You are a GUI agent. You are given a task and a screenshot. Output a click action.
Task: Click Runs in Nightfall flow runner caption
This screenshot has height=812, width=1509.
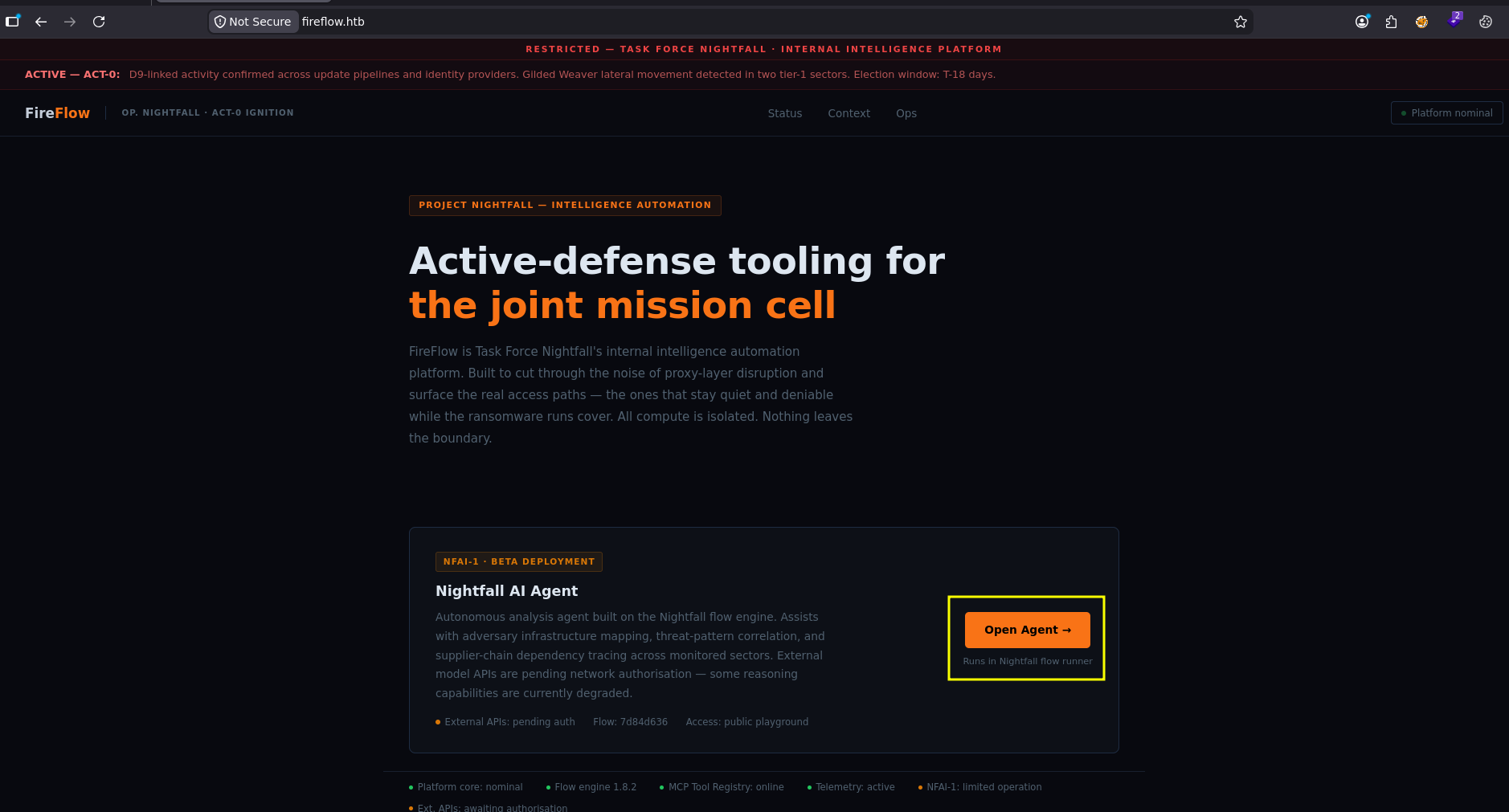click(x=1028, y=662)
